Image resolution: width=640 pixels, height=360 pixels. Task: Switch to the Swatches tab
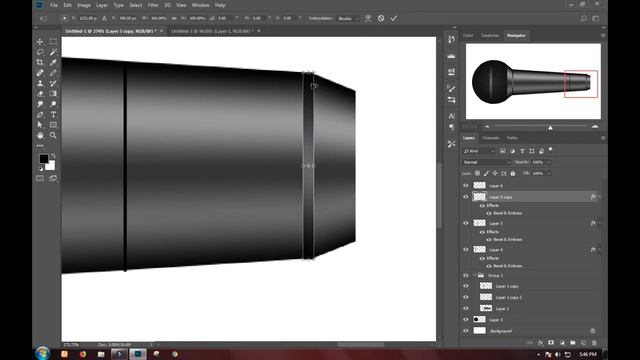tap(490, 36)
